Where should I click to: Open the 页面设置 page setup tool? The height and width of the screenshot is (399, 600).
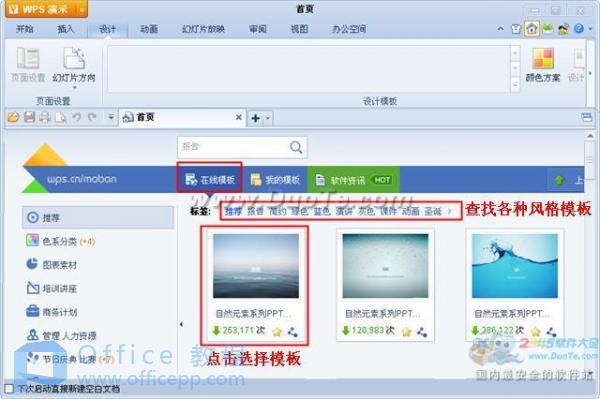pos(28,64)
